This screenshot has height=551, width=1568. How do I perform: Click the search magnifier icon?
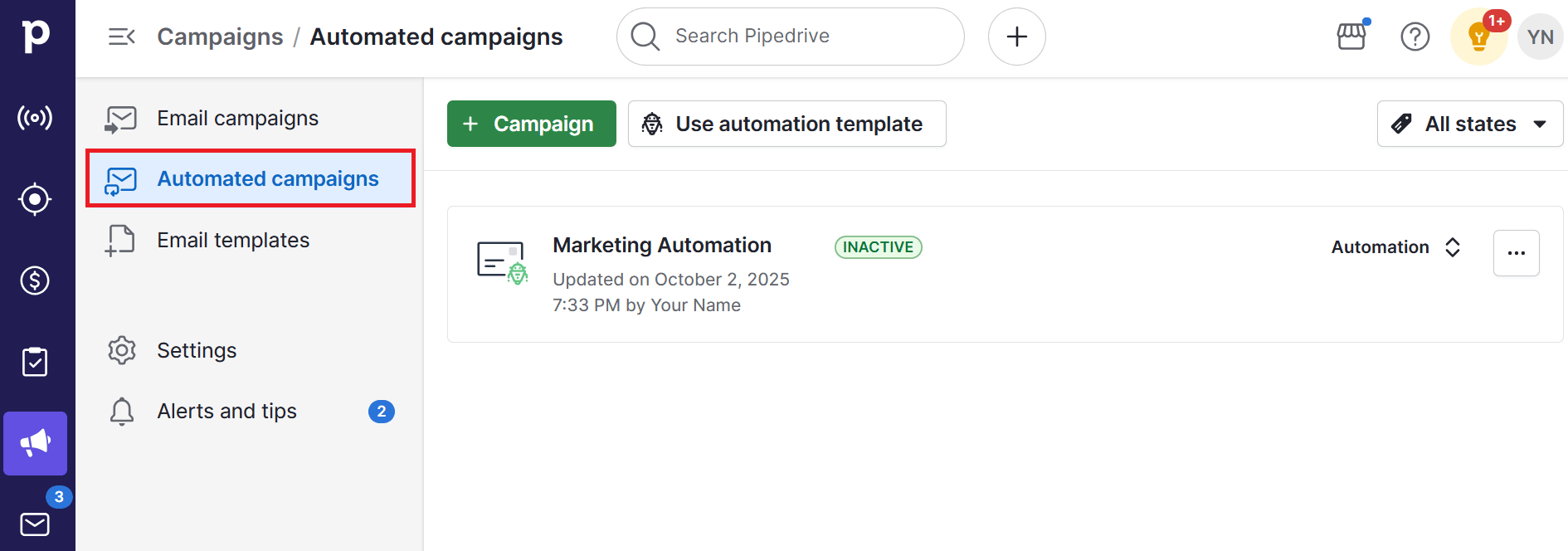[x=645, y=37]
